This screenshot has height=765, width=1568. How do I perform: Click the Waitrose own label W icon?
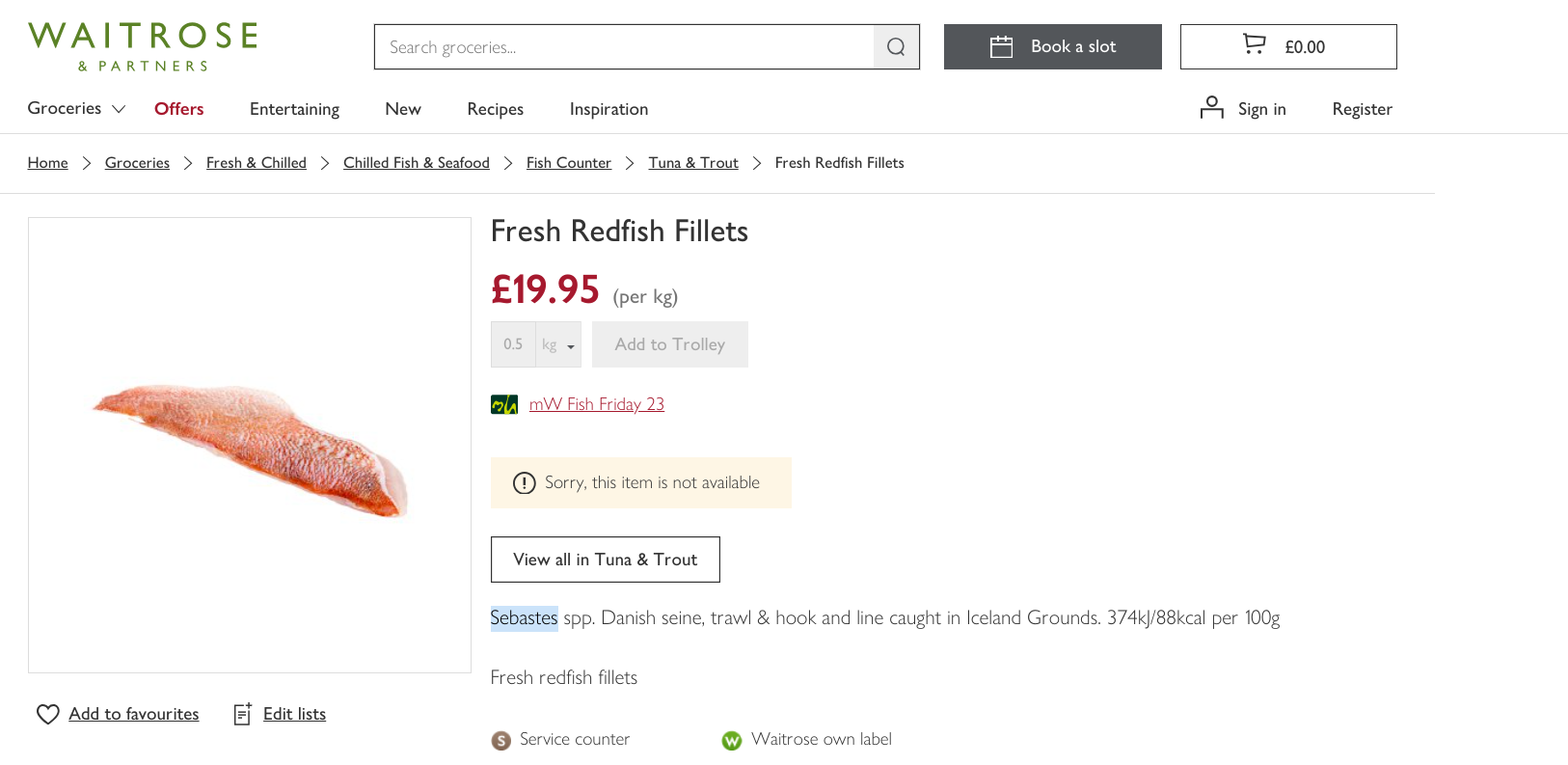click(x=732, y=740)
